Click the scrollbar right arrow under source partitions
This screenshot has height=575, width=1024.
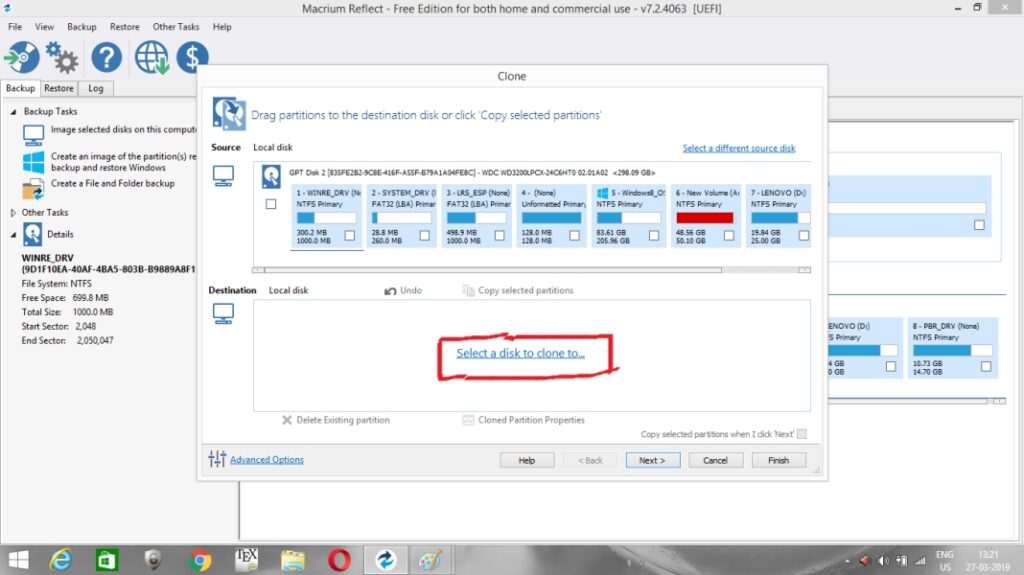[804, 270]
